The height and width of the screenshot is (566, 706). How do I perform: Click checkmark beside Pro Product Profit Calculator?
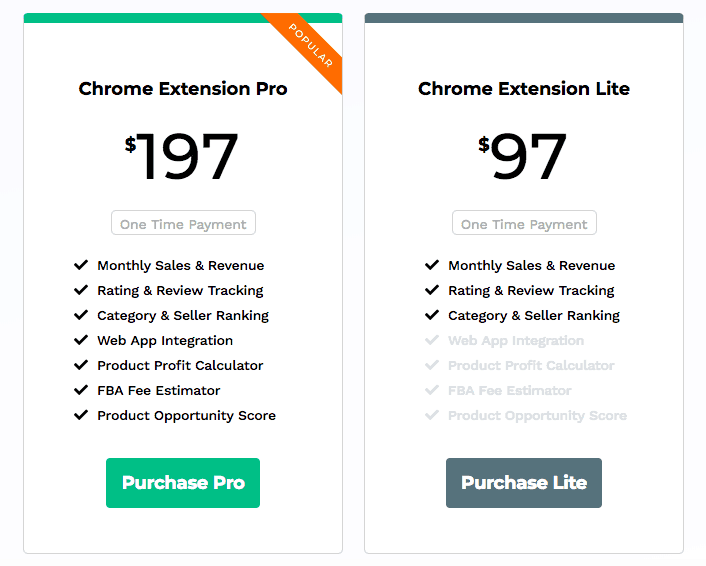(x=81, y=365)
